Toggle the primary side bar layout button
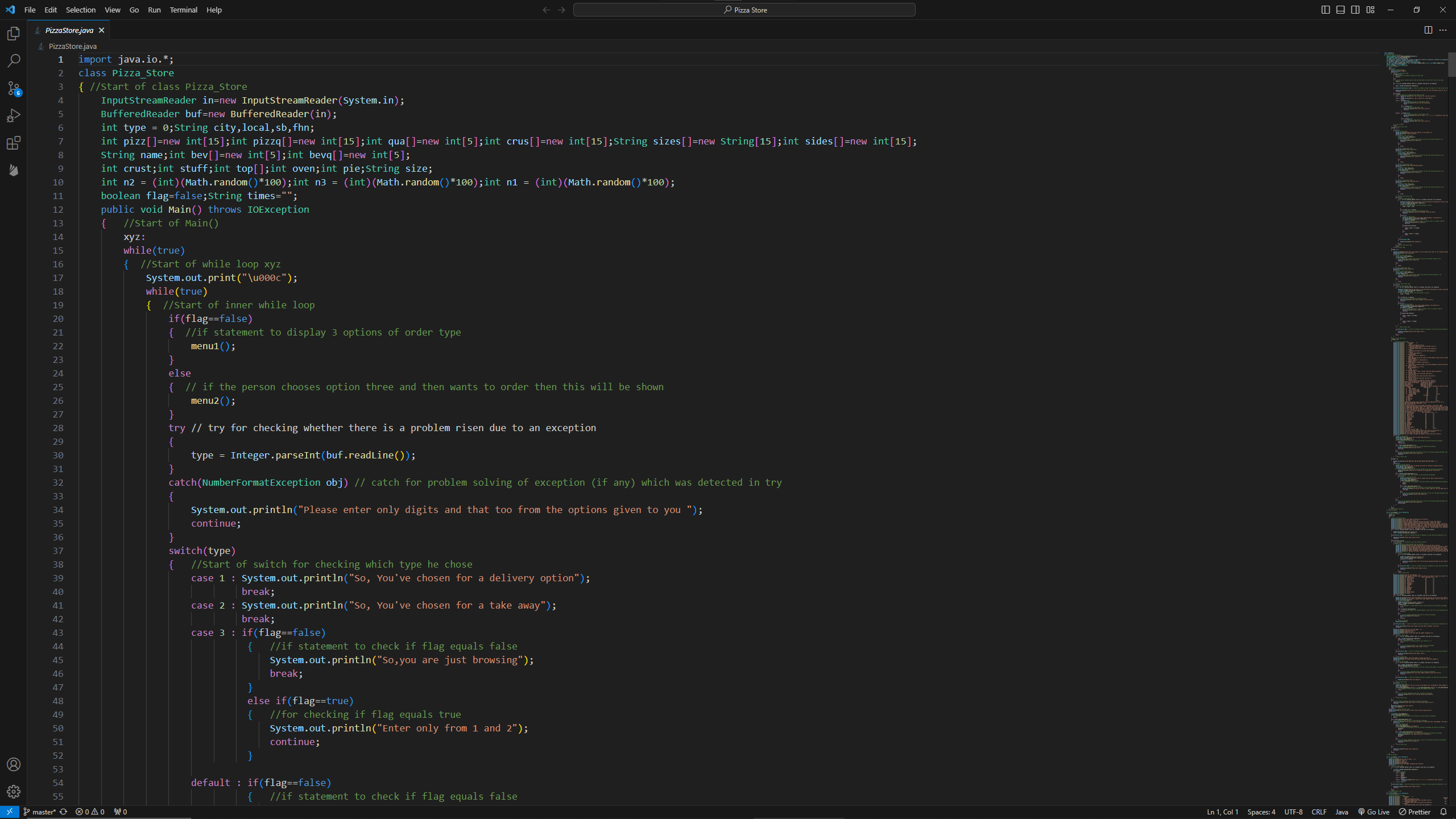Viewport: 1456px width, 819px height. click(x=1325, y=10)
